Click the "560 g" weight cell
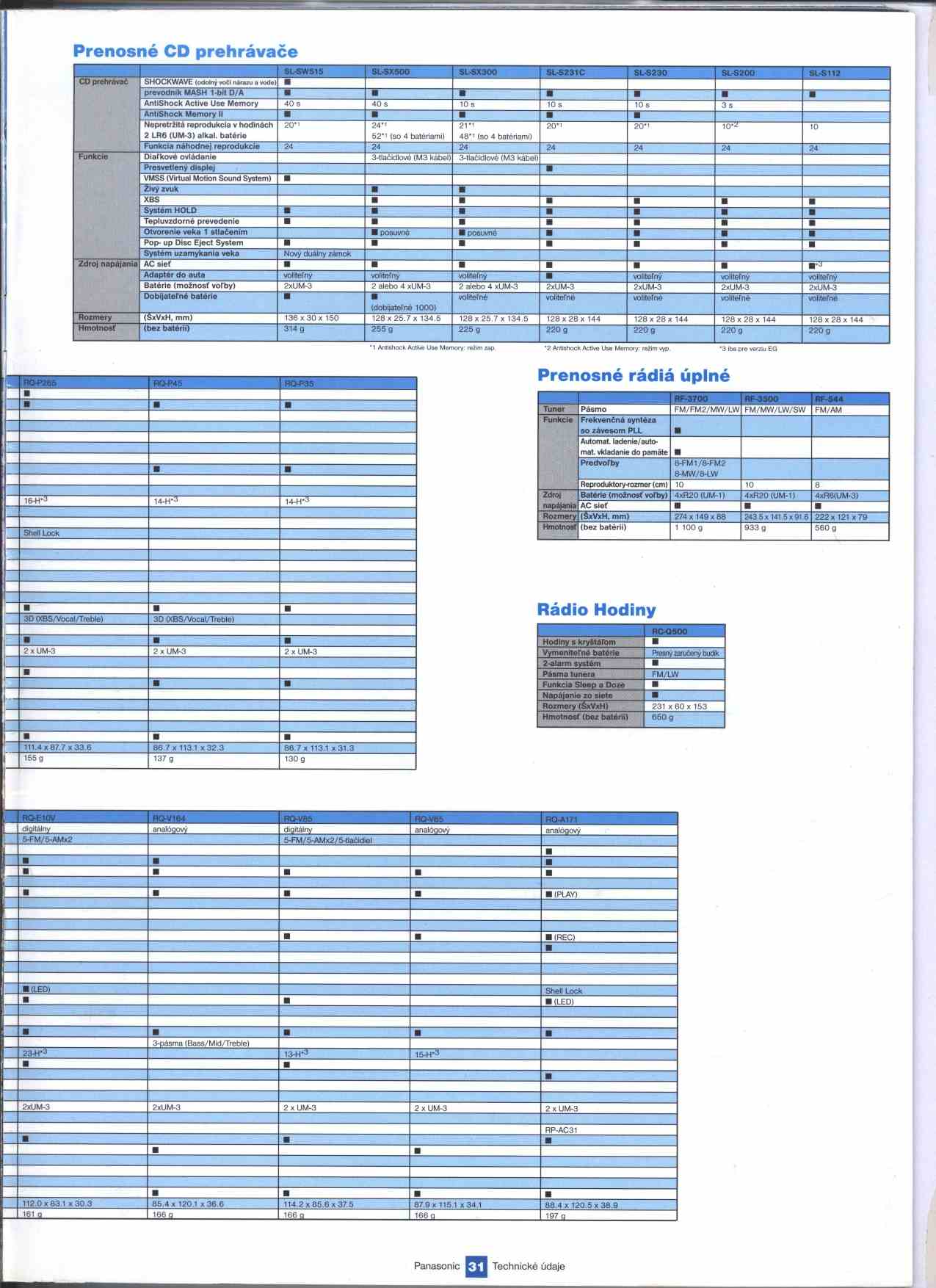 pos(825,527)
